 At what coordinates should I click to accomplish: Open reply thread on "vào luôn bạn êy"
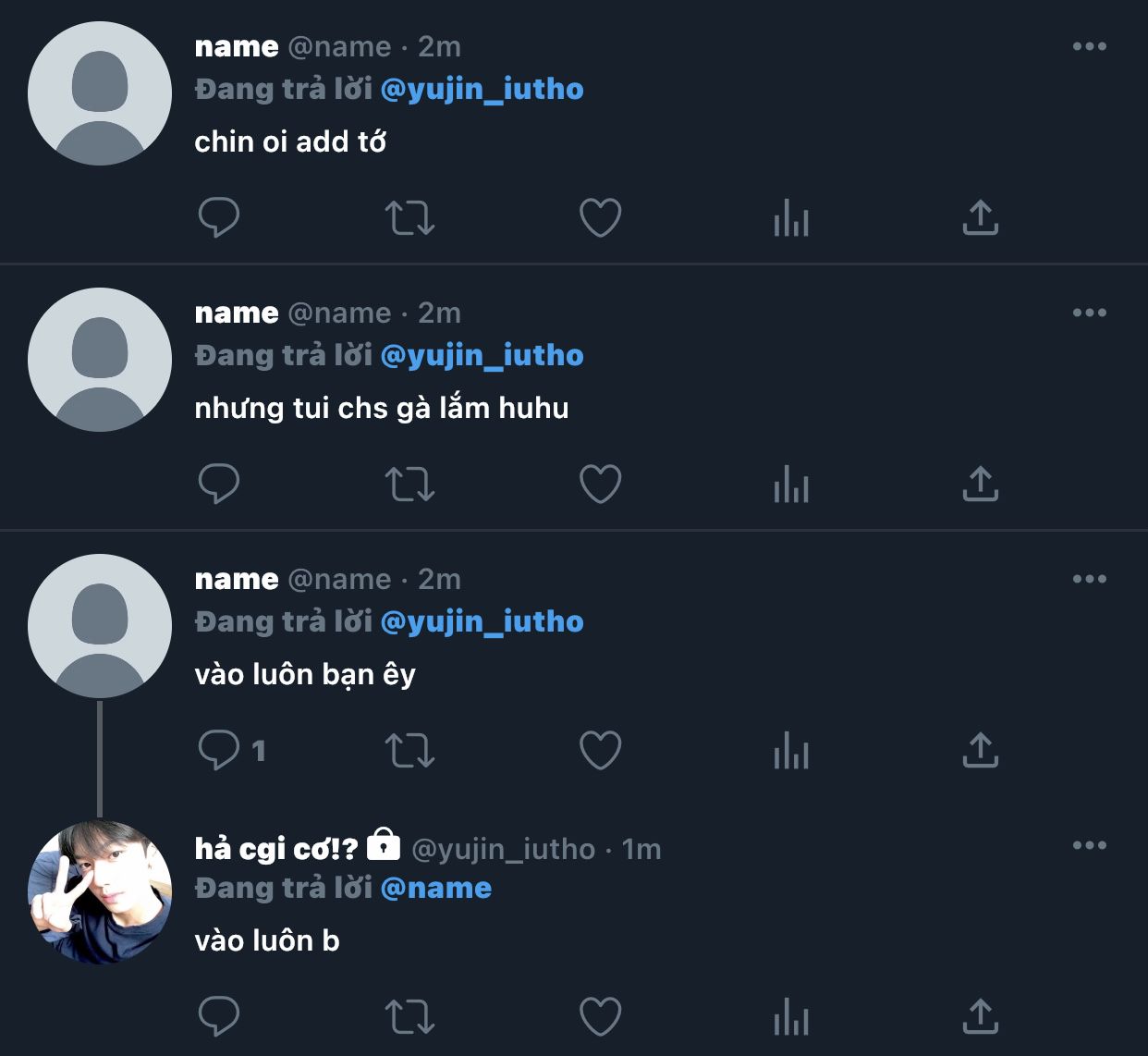[232, 750]
